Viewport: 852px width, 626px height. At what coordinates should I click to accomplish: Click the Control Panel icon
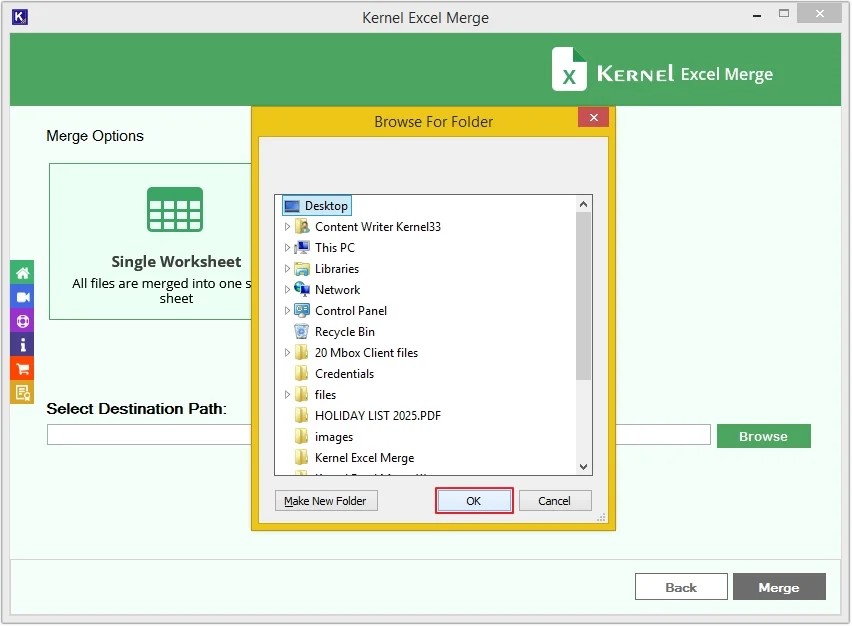[302, 310]
